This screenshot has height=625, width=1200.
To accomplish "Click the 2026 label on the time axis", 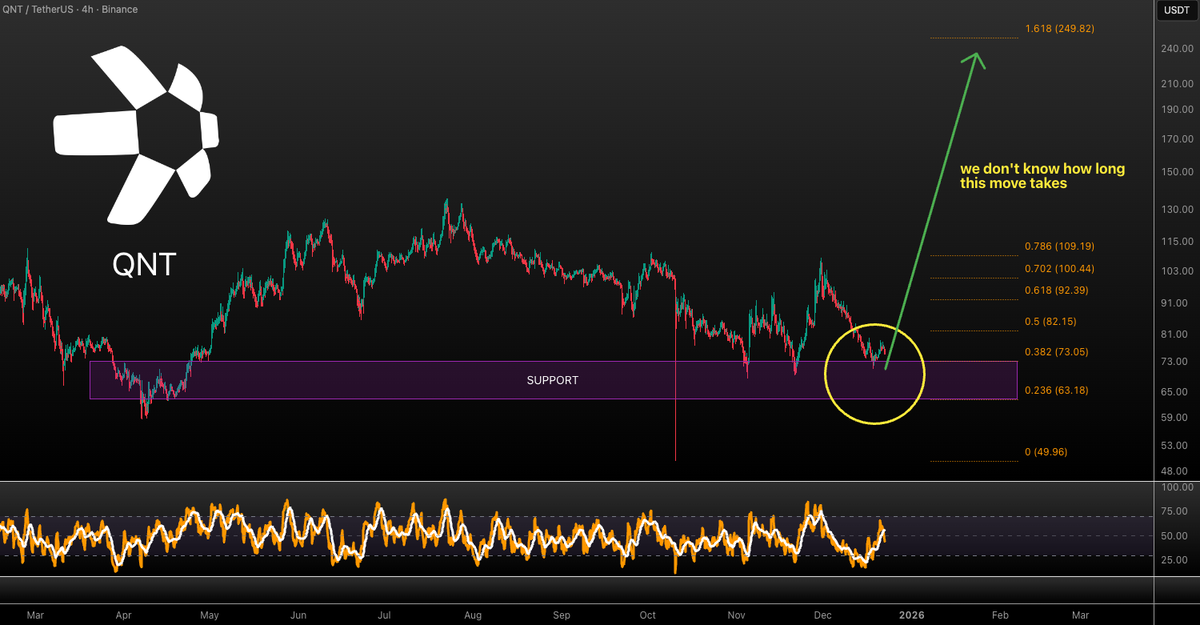I will point(913,615).
